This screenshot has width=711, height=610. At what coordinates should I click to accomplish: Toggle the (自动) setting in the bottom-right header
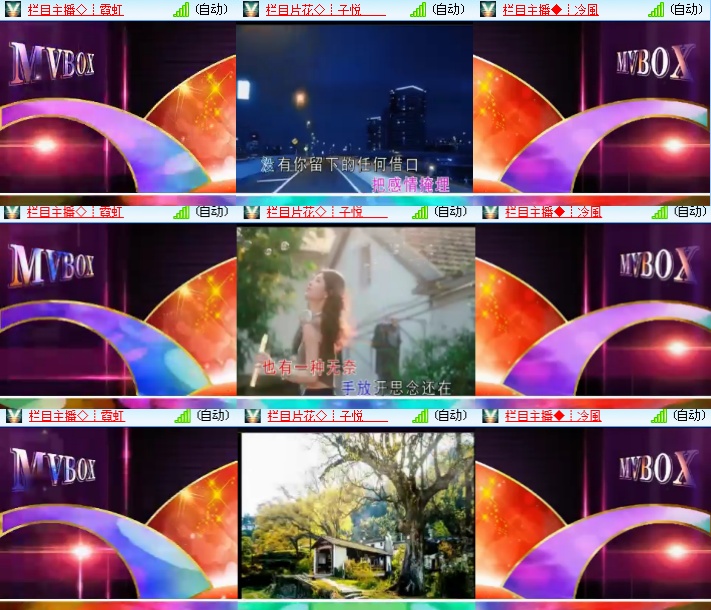tap(688, 415)
